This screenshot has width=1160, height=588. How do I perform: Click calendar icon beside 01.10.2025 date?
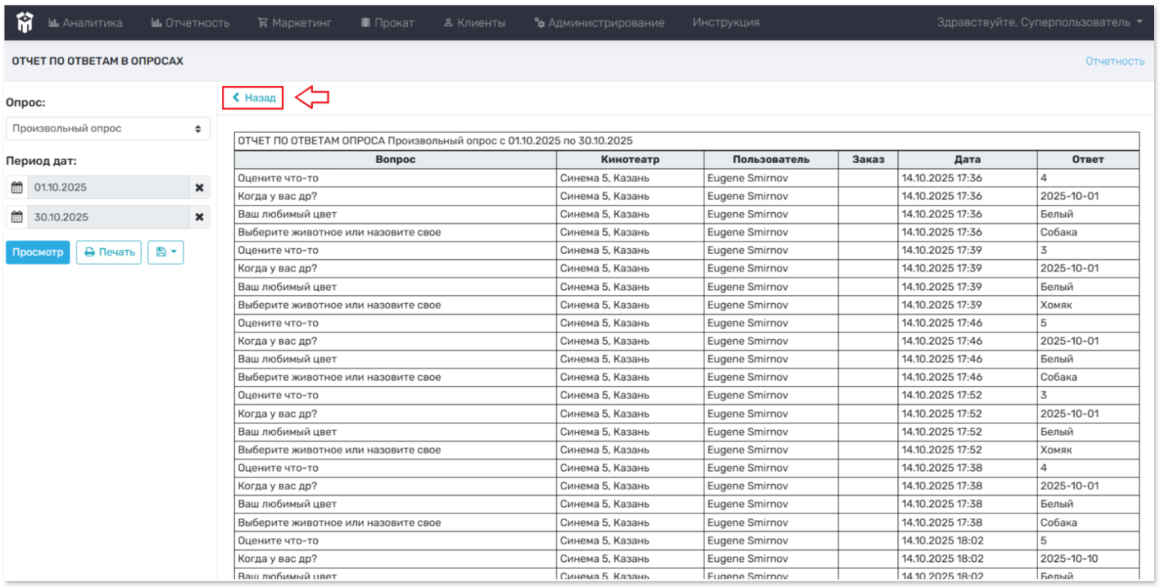(16, 188)
